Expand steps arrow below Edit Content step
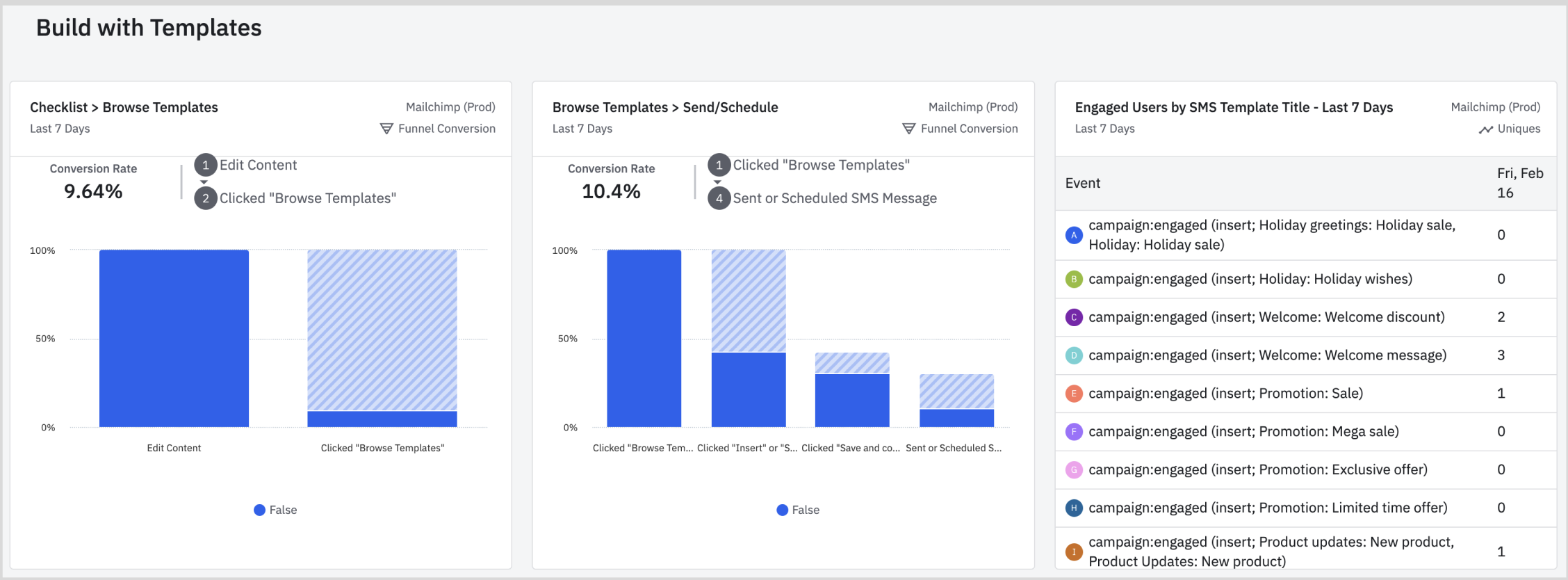The image size is (1568, 580). point(204,182)
